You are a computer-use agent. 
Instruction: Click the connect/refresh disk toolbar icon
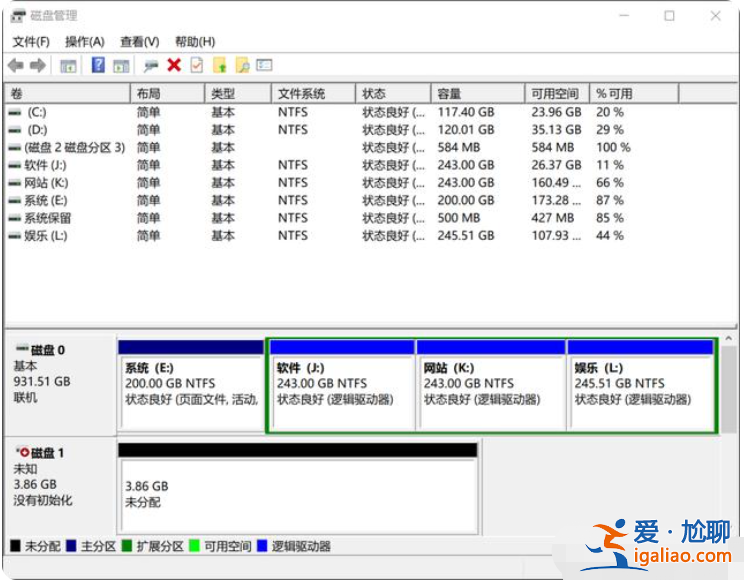(x=151, y=65)
